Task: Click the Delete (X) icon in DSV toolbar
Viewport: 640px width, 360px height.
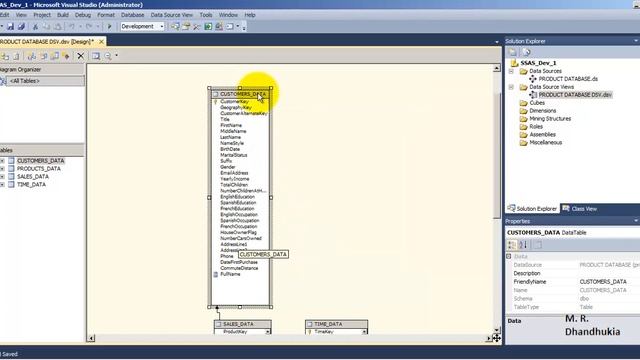Action: 80,56
